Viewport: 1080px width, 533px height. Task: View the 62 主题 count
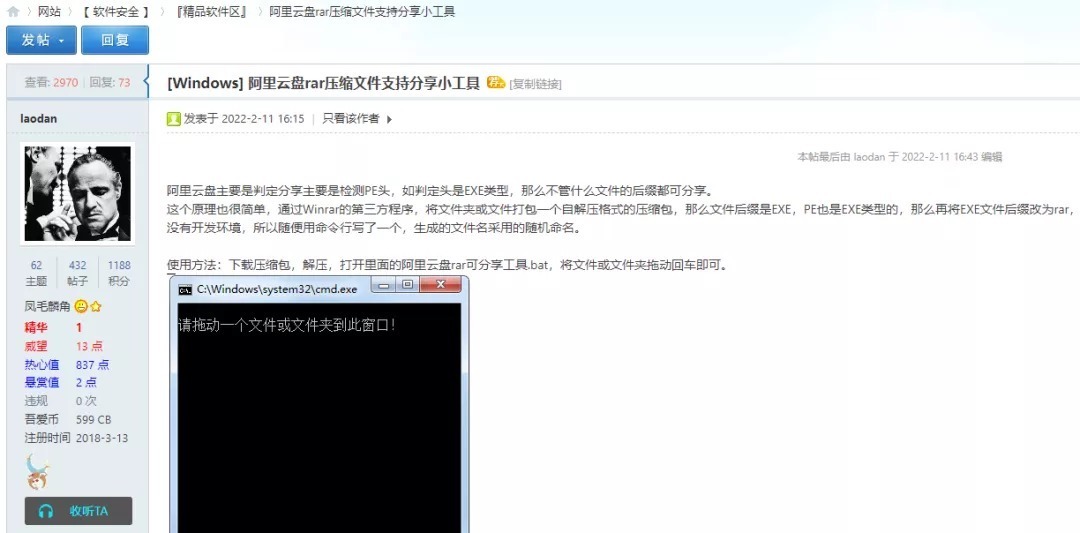37,273
